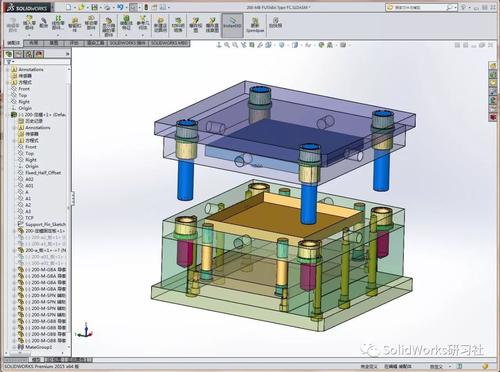Expand the top Annotations folder
This screenshot has width=500, height=372.
click(8, 70)
